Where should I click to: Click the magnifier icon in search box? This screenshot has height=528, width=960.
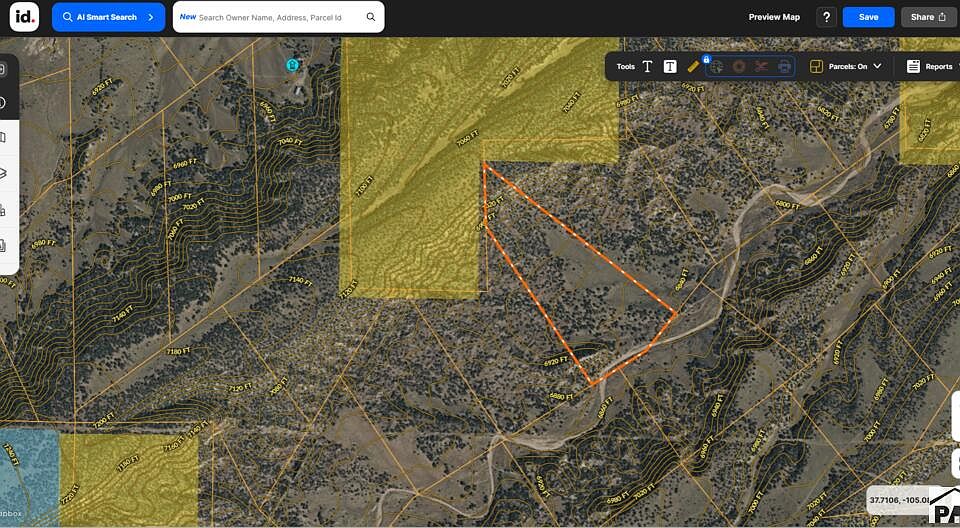[x=371, y=17]
